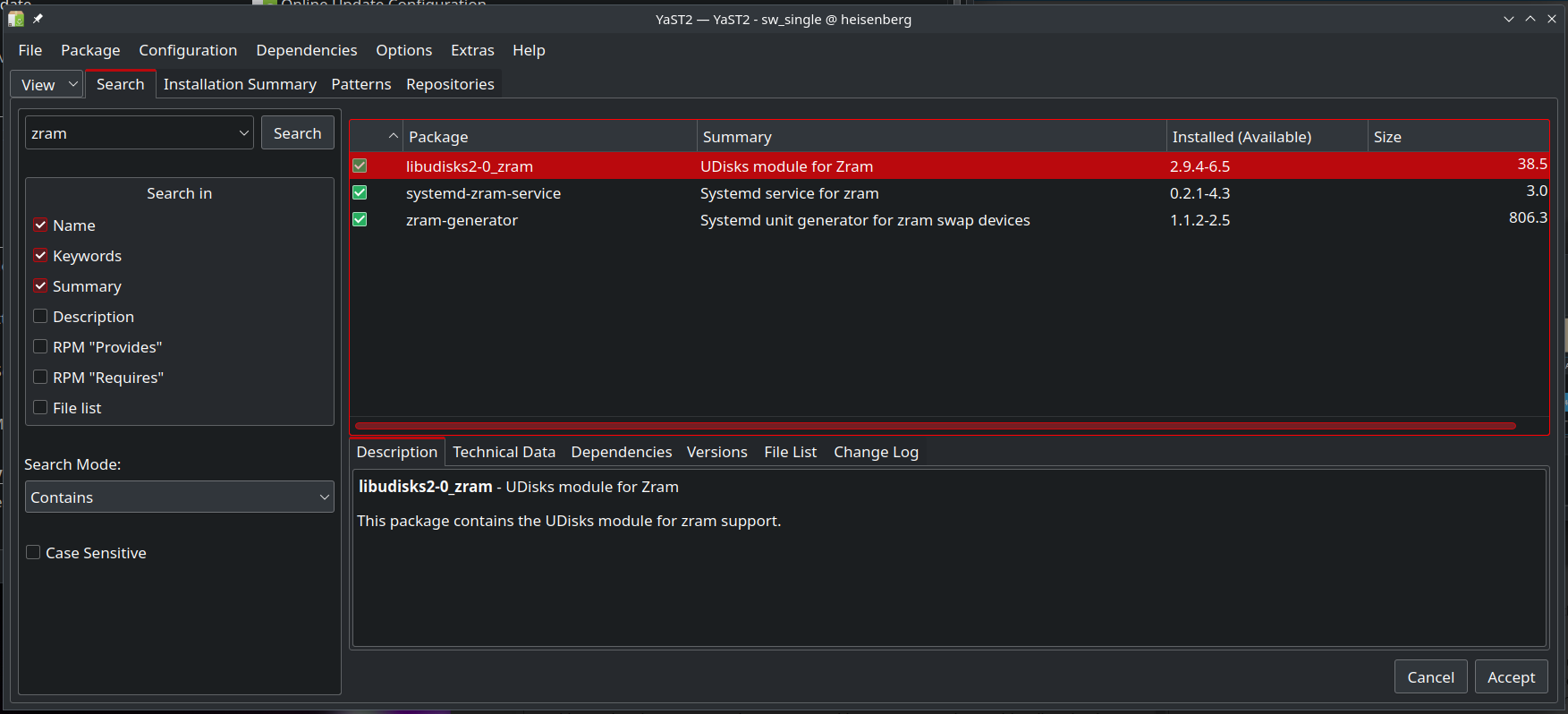Toggle install status icon for libudisks2-0_zram

360,166
